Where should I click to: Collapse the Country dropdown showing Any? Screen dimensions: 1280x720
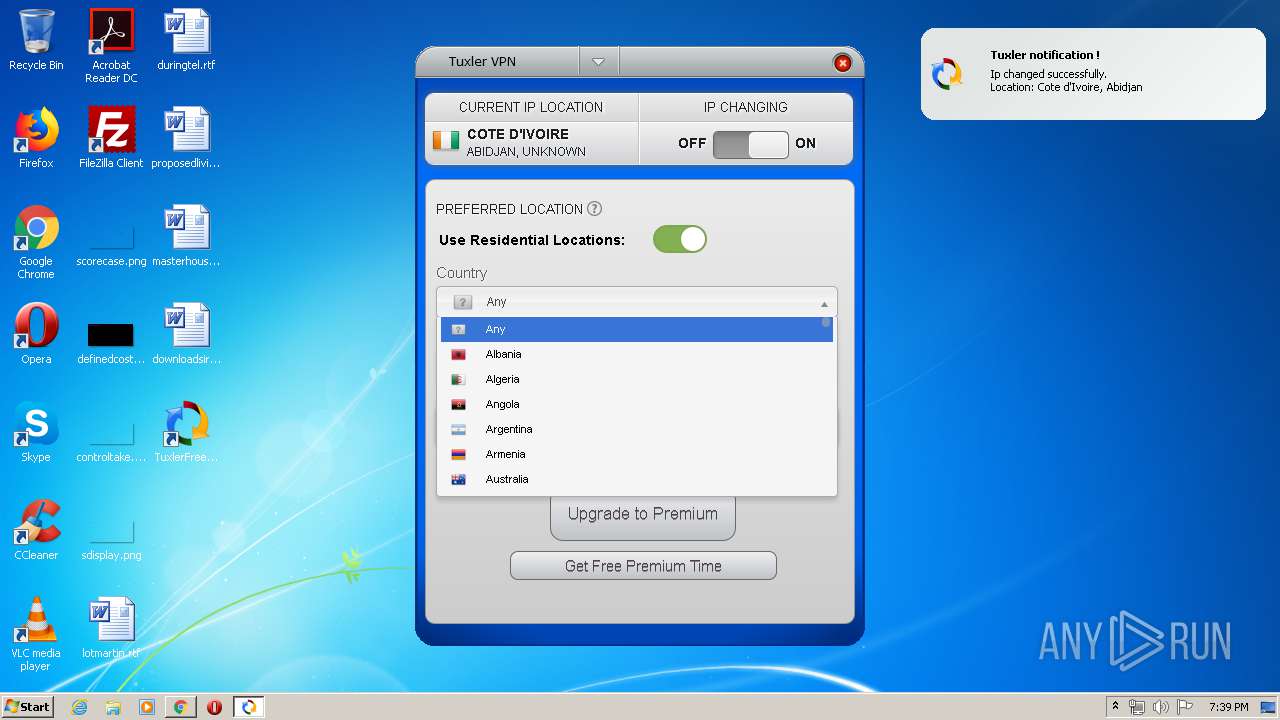(x=637, y=302)
